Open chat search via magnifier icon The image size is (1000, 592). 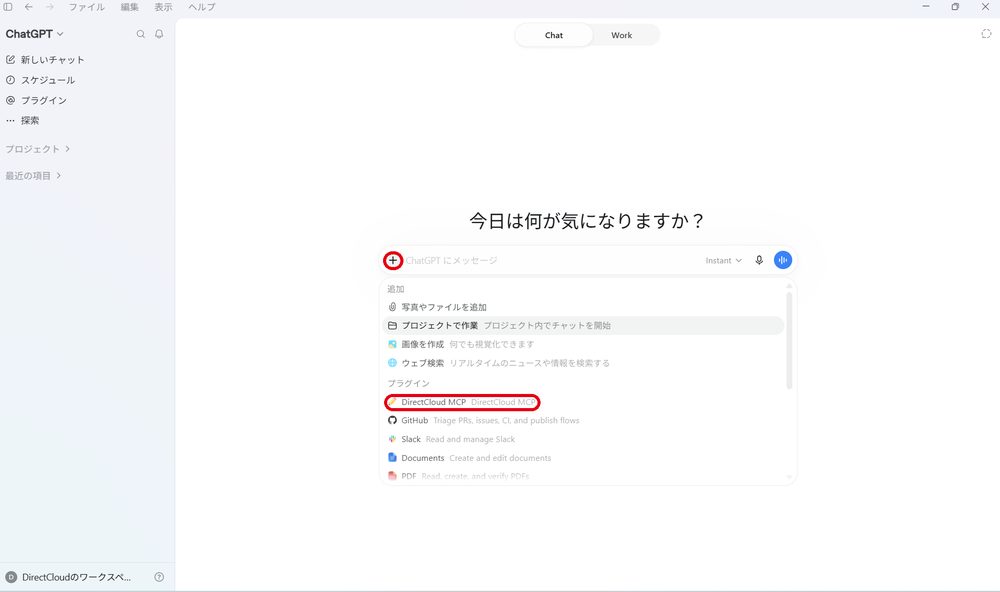140,34
